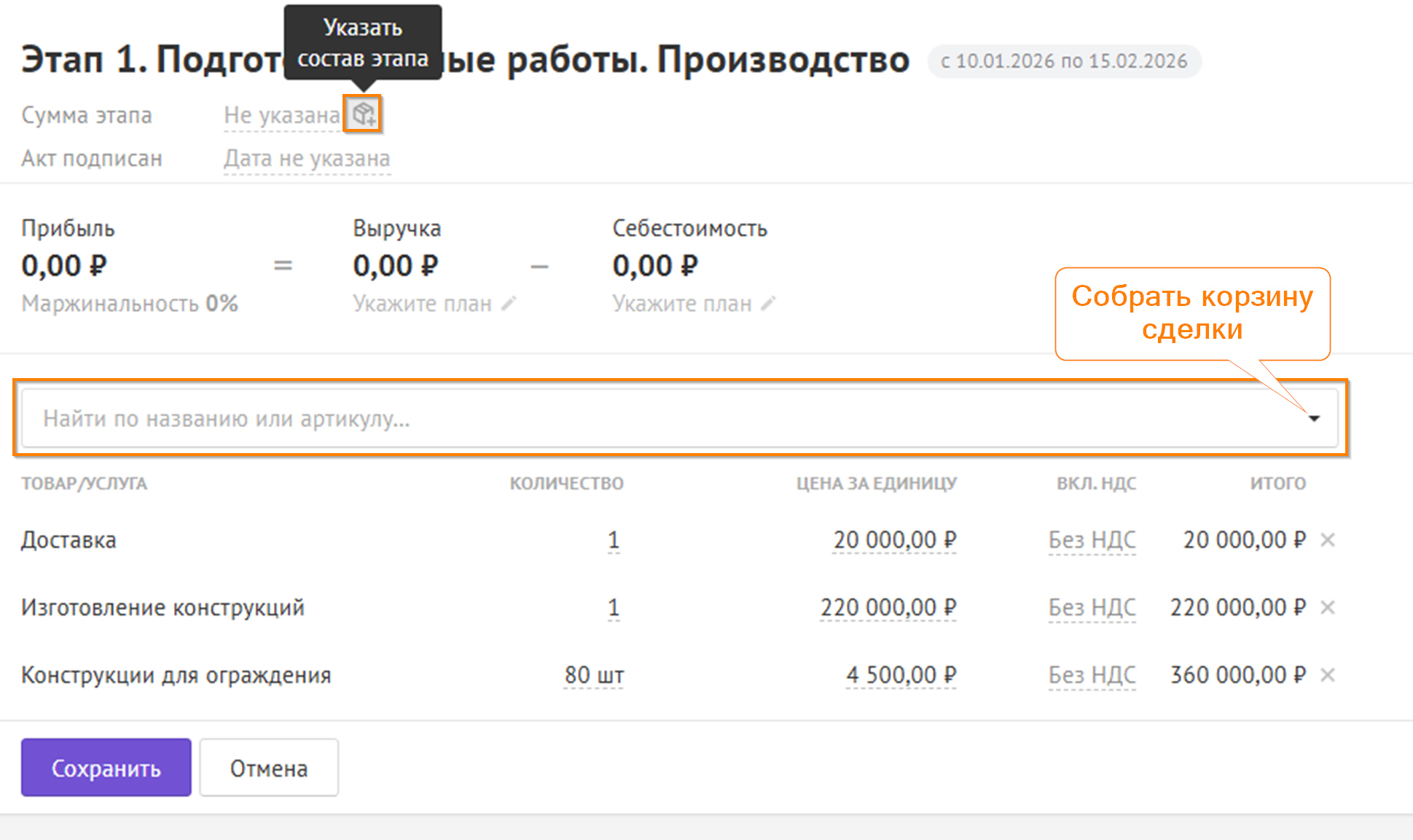This screenshot has width=1413, height=840.
Task: Click the stage date range badge
Action: pyautogui.click(x=1064, y=61)
